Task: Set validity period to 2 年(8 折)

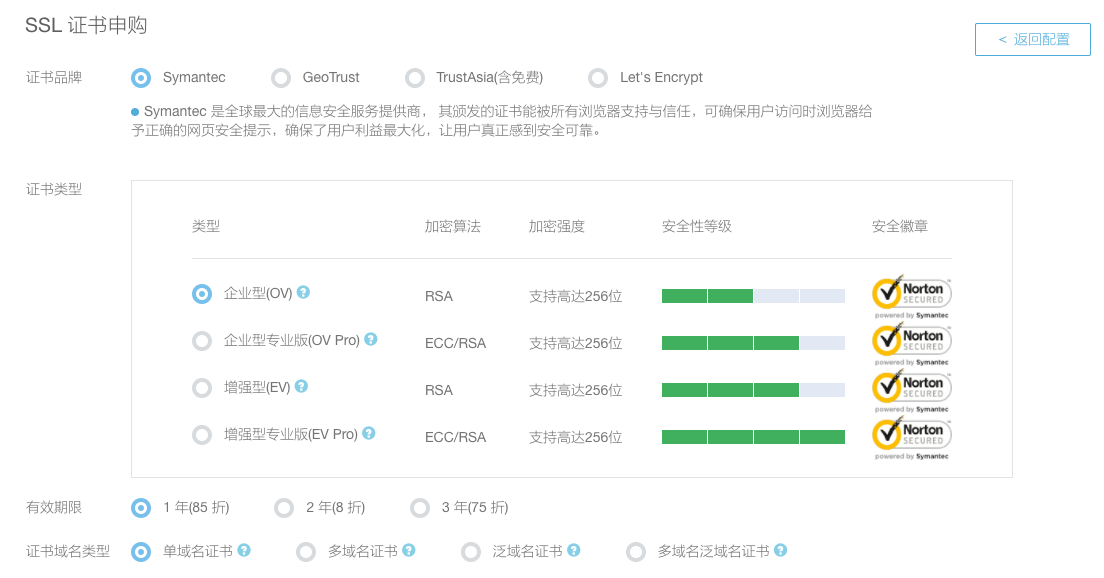Action: point(284,507)
